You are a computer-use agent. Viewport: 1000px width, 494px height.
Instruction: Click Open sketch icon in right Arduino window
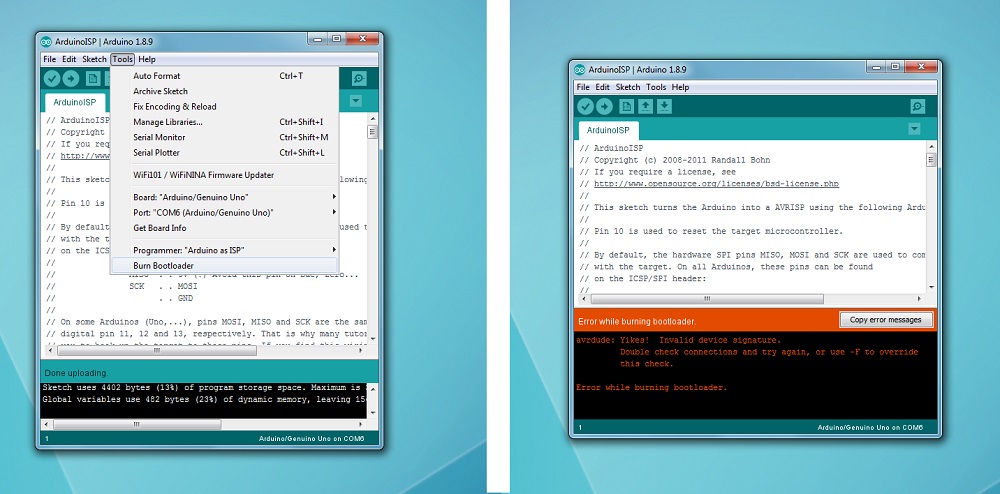pyautogui.click(x=645, y=106)
